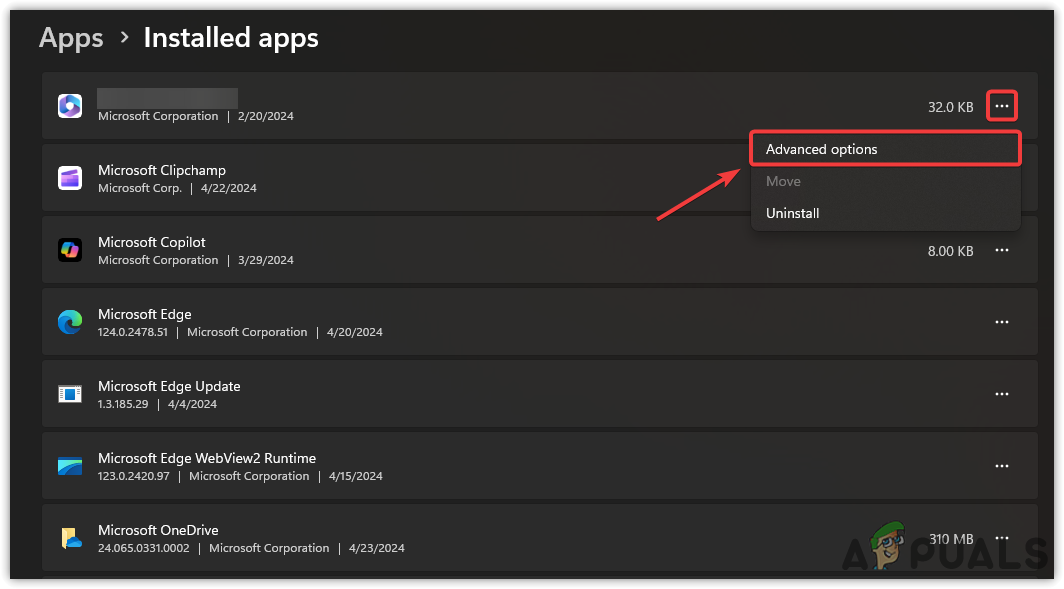Click the Edge WebView2 Runtime icon
1064x589 pixels.
pyautogui.click(x=70, y=466)
